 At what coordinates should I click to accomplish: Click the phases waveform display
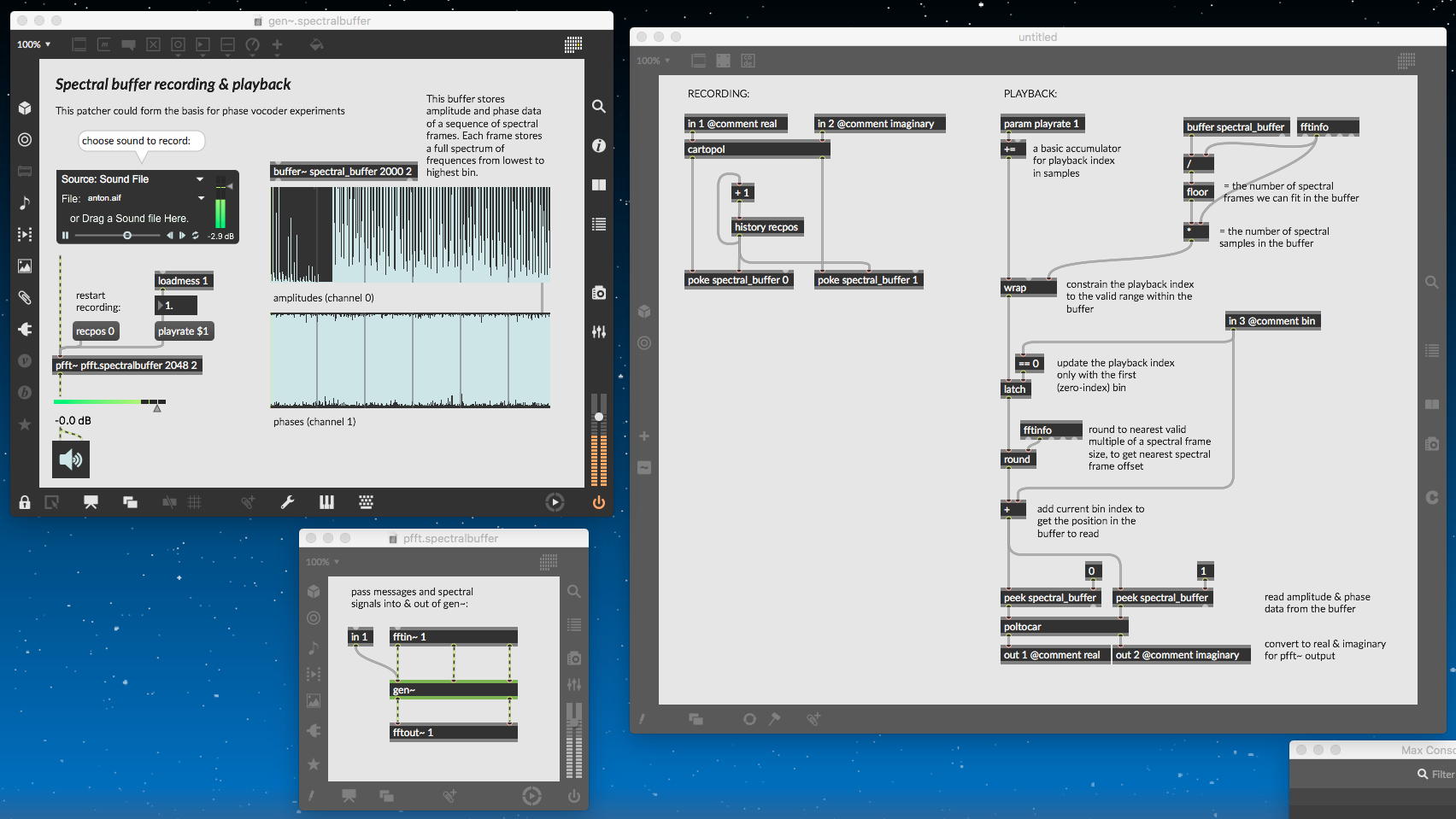pyautogui.click(x=410, y=360)
